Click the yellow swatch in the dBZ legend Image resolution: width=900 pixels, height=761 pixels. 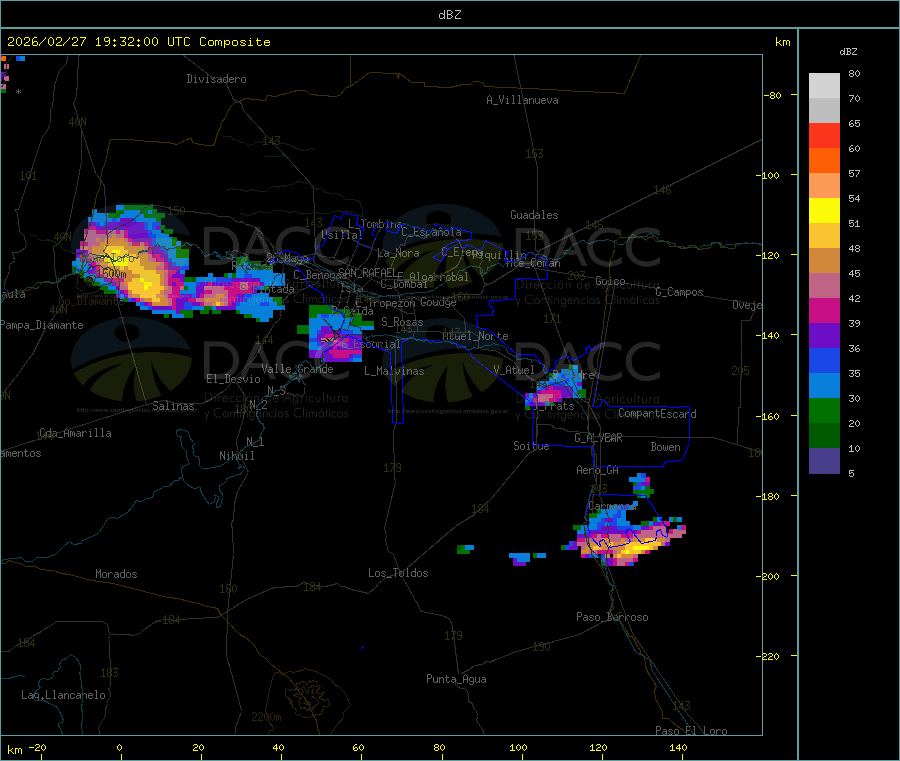coord(824,211)
